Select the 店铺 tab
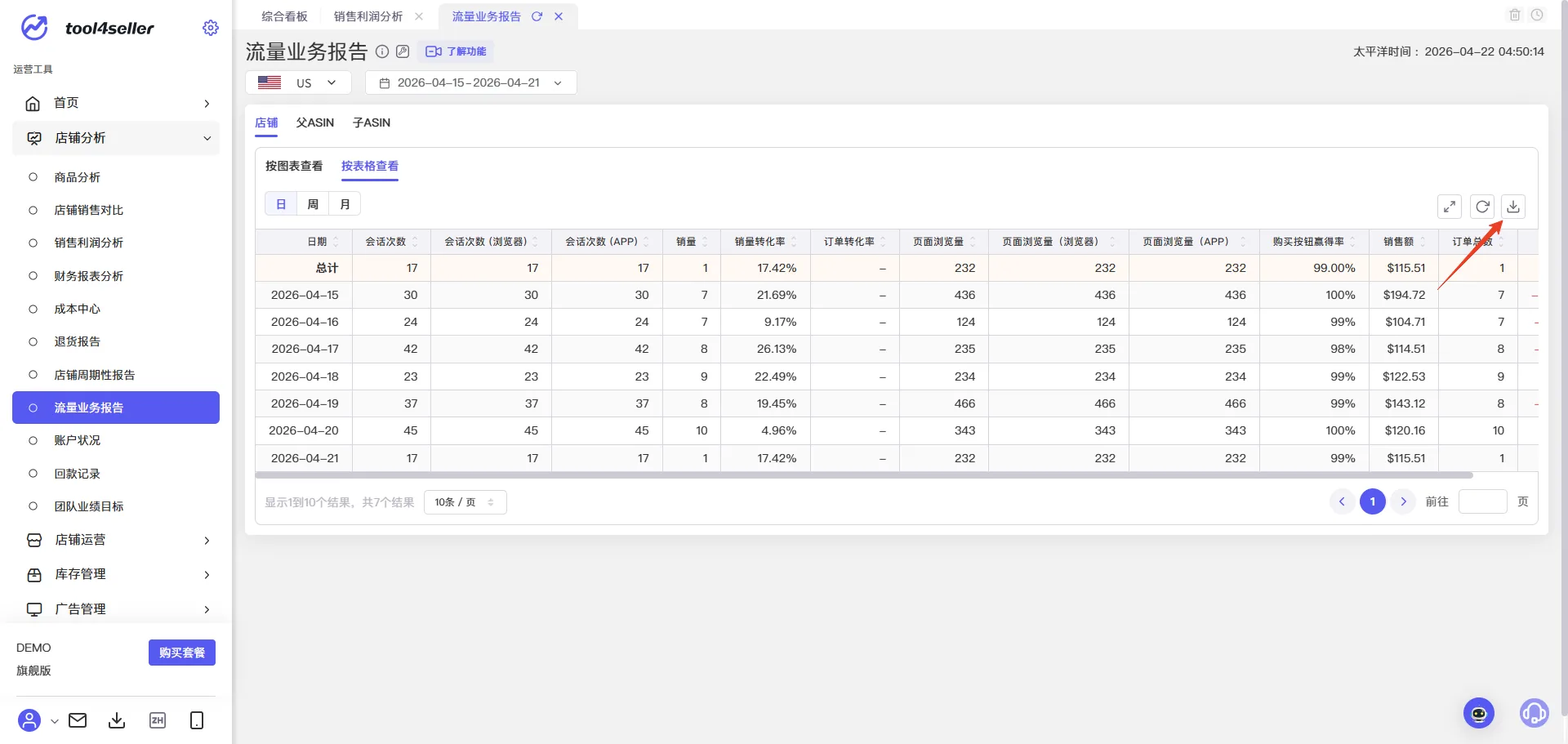The width and height of the screenshot is (1568, 744). tap(266, 123)
